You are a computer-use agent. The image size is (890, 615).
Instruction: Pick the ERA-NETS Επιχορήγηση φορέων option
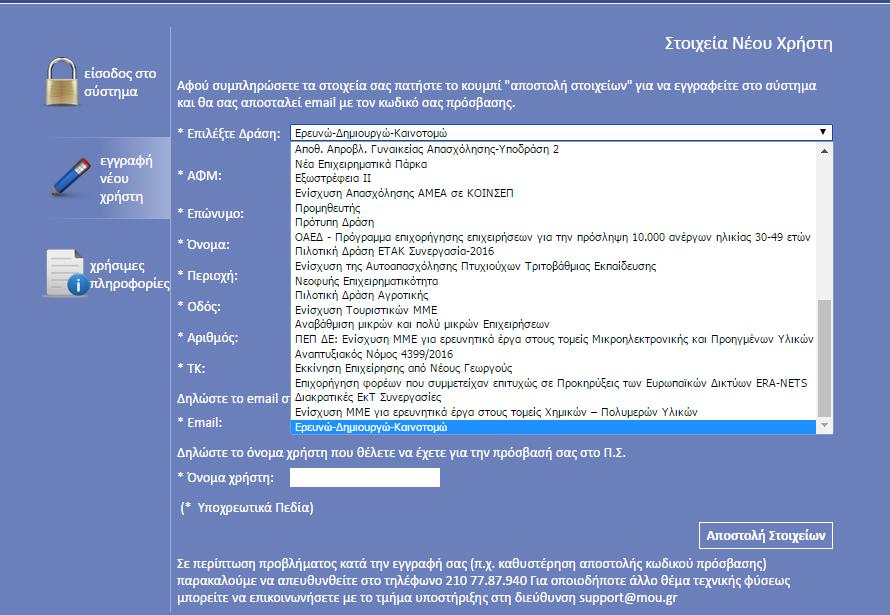tap(553, 382)
